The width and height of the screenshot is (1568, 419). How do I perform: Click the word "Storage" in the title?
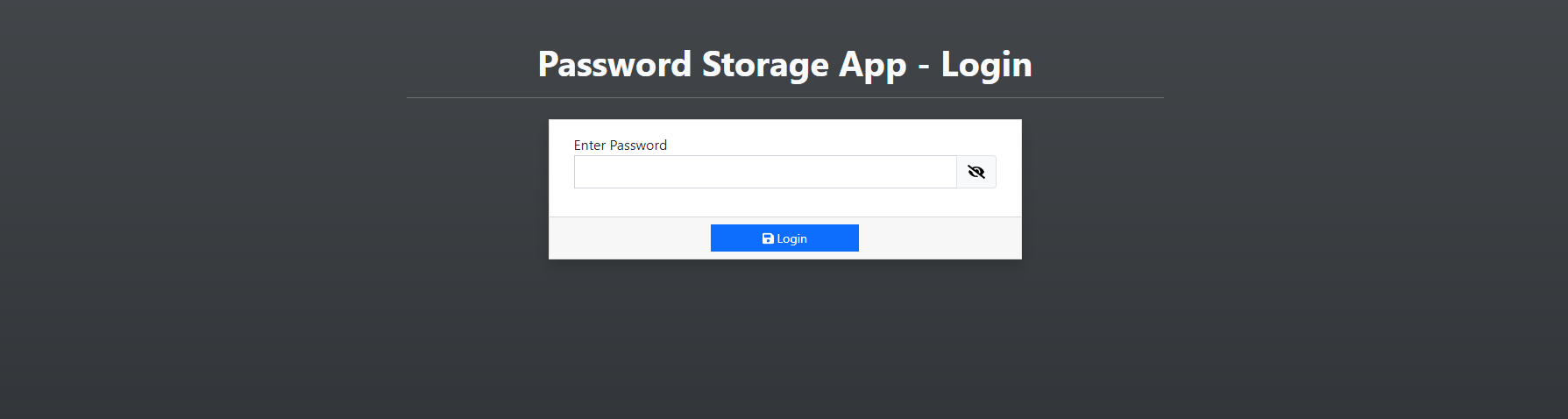[765, 65]
